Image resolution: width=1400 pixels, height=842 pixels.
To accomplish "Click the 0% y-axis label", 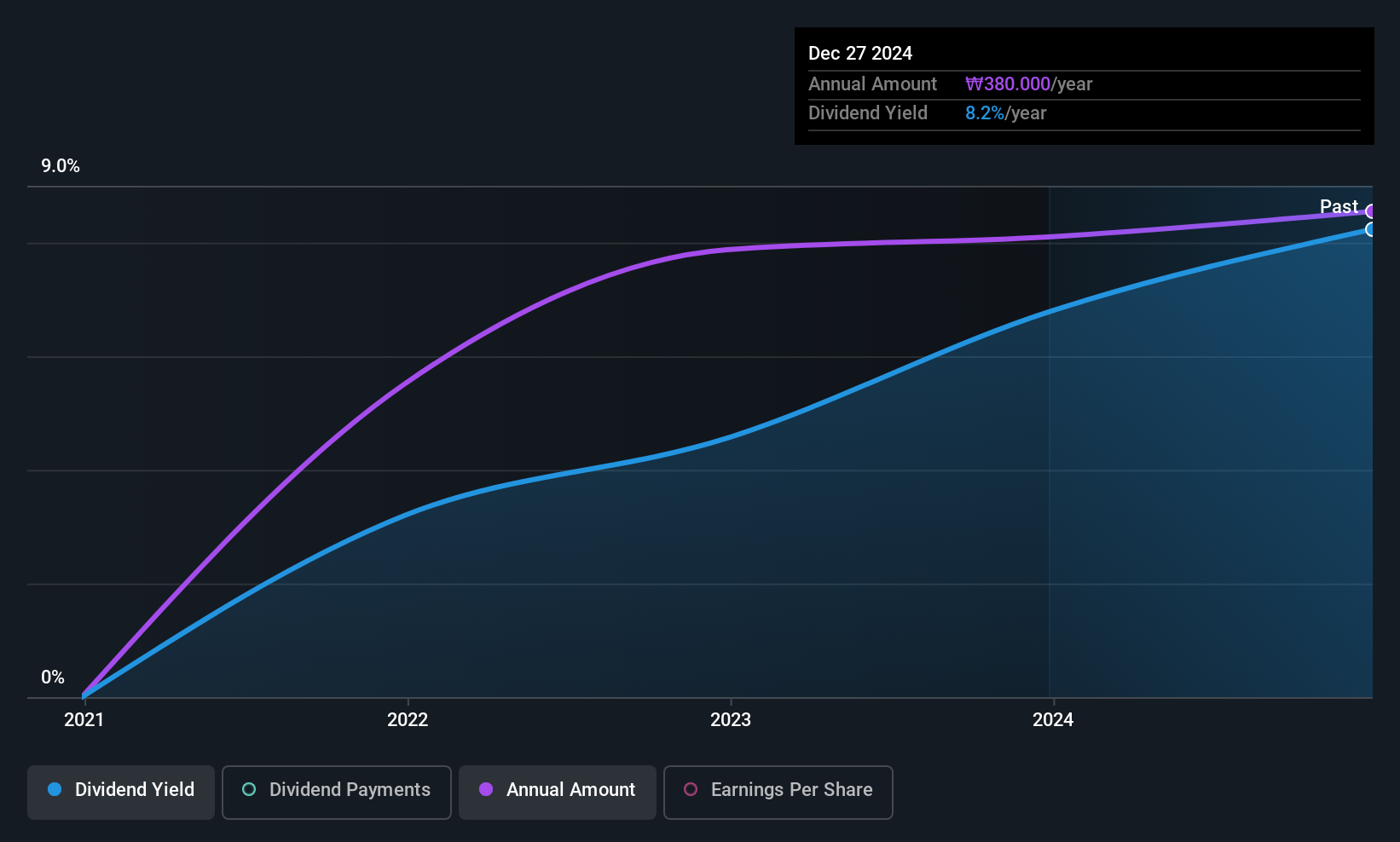I will [x=53, y=678].
